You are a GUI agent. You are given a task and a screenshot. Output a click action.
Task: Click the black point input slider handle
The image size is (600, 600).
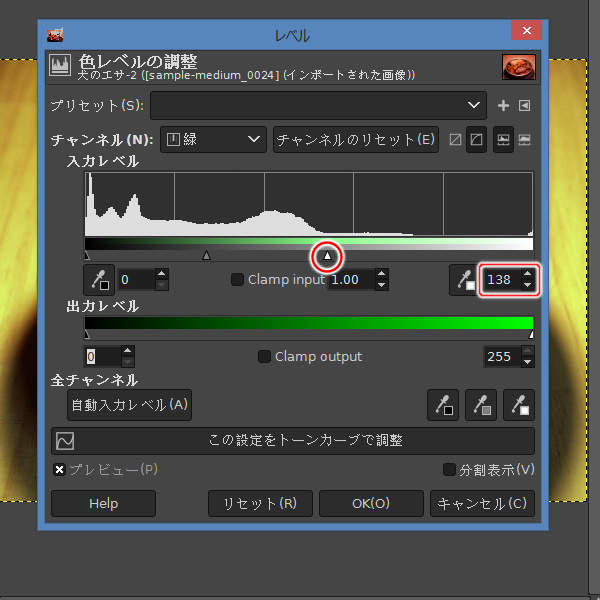(x=87, y=255)
